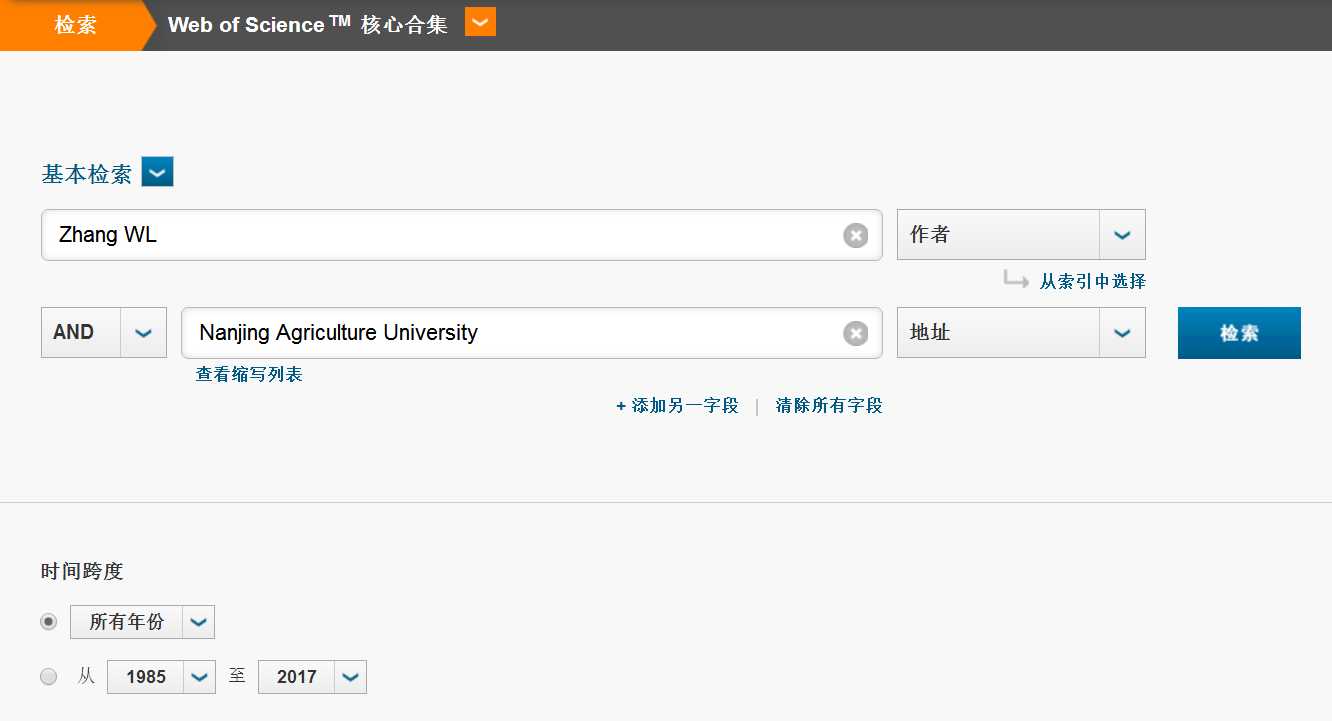Select the 从 year range radio button
1332x721 pixels.
coord(49,677)
